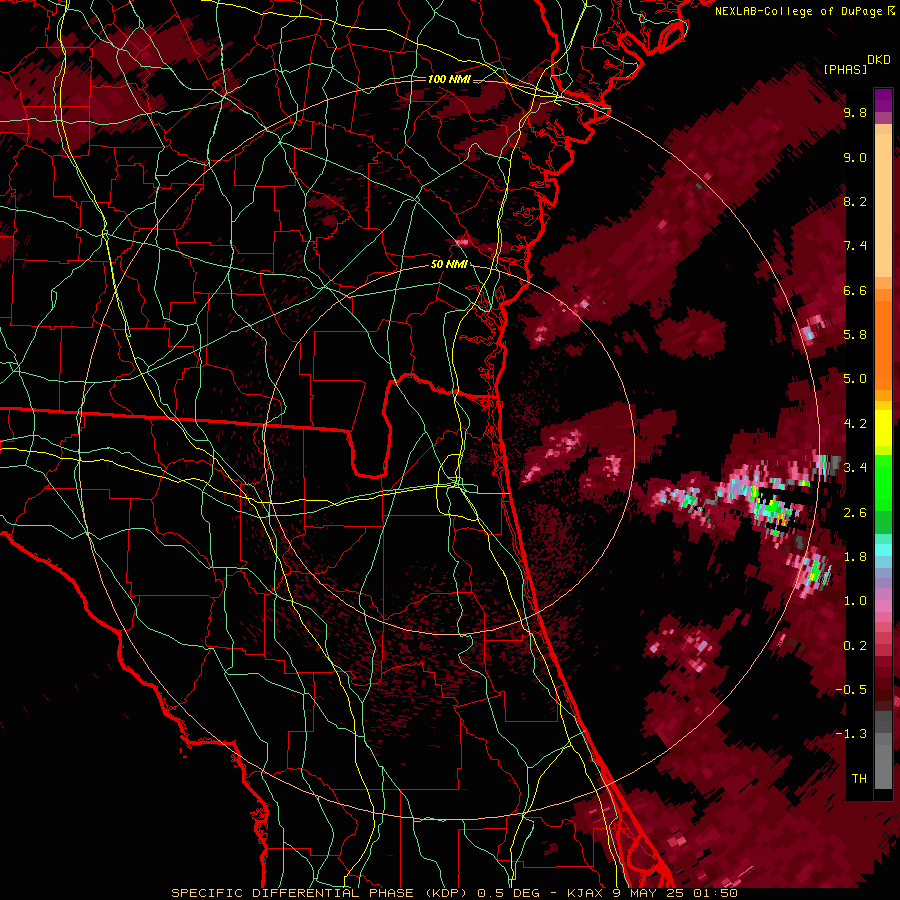Select the 0.2 scale value
This screenshot has height=900, width=900.
[x=855, y=646]
